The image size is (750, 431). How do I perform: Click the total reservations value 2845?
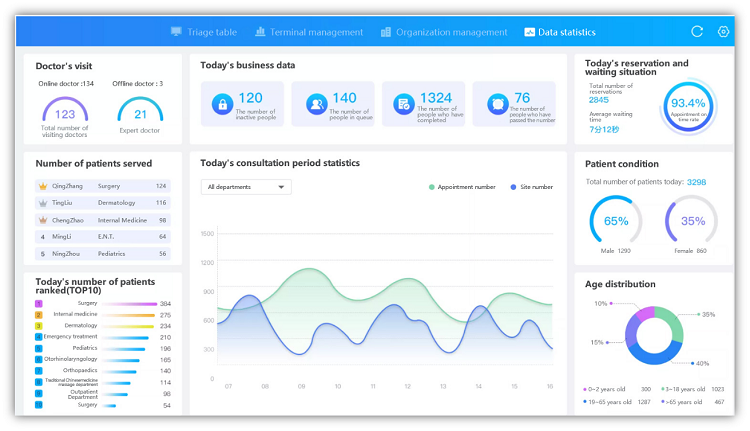click(x=599, y=100)
